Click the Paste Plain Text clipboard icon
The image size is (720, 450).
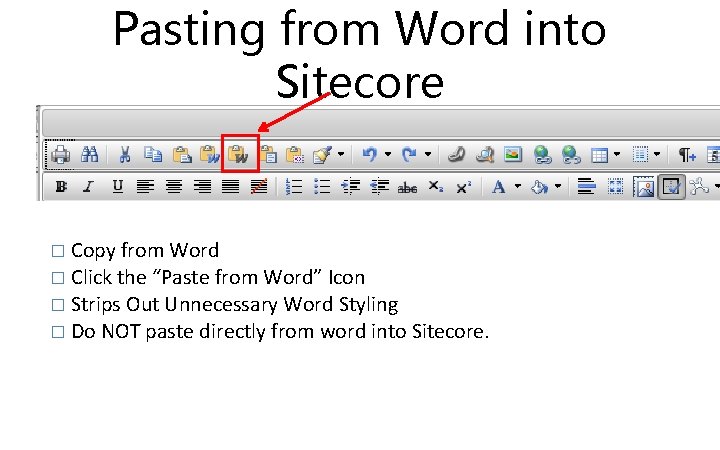point(268,155)
